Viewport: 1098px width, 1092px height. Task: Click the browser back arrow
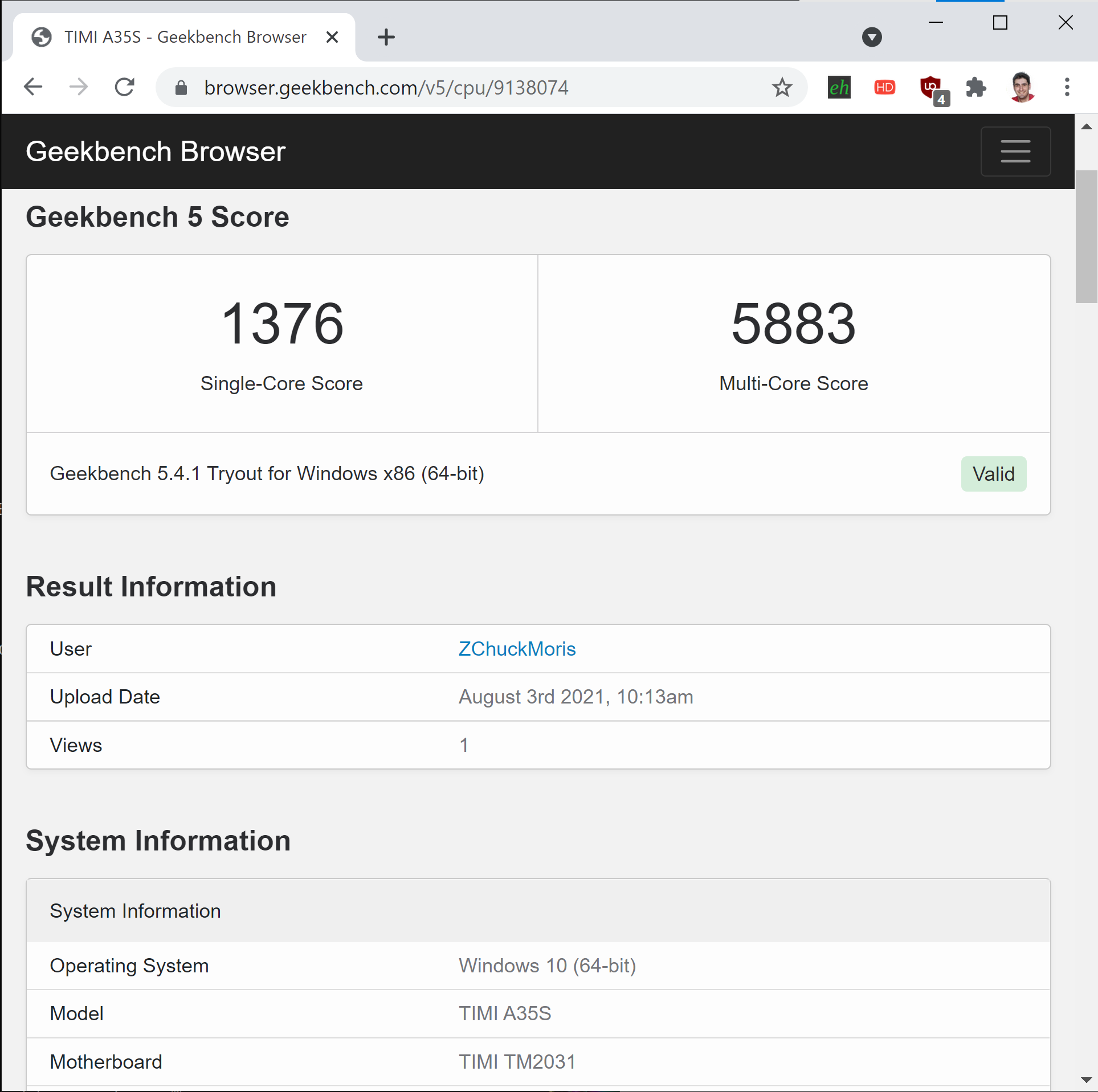(x=33, y=87)
